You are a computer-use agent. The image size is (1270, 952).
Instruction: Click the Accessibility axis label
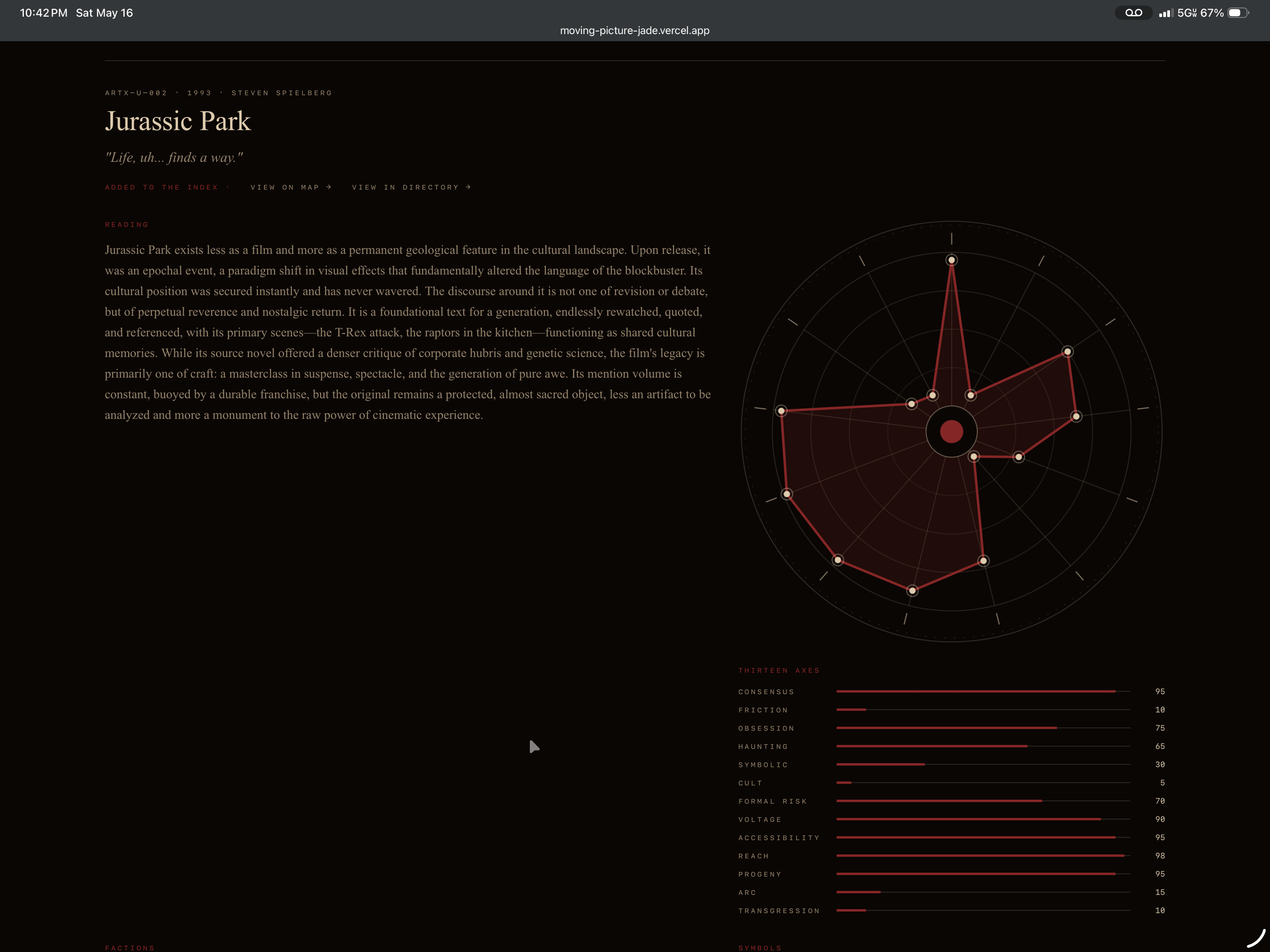click(x=779, y=838)
